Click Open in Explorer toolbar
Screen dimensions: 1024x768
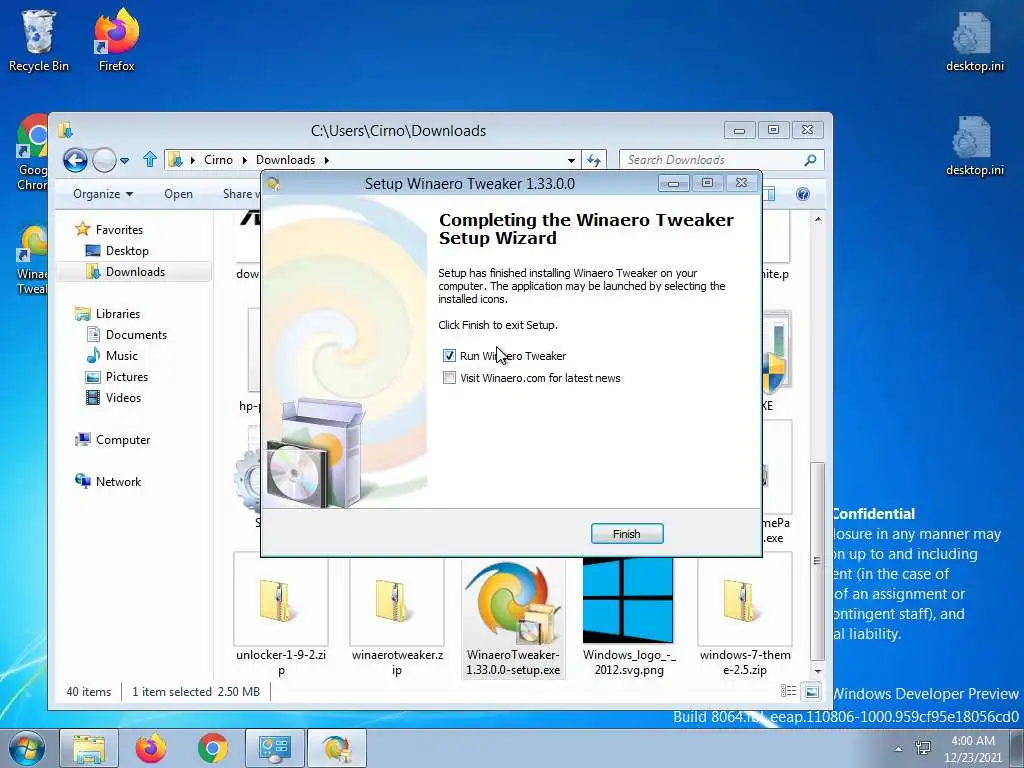click(178, 194)
